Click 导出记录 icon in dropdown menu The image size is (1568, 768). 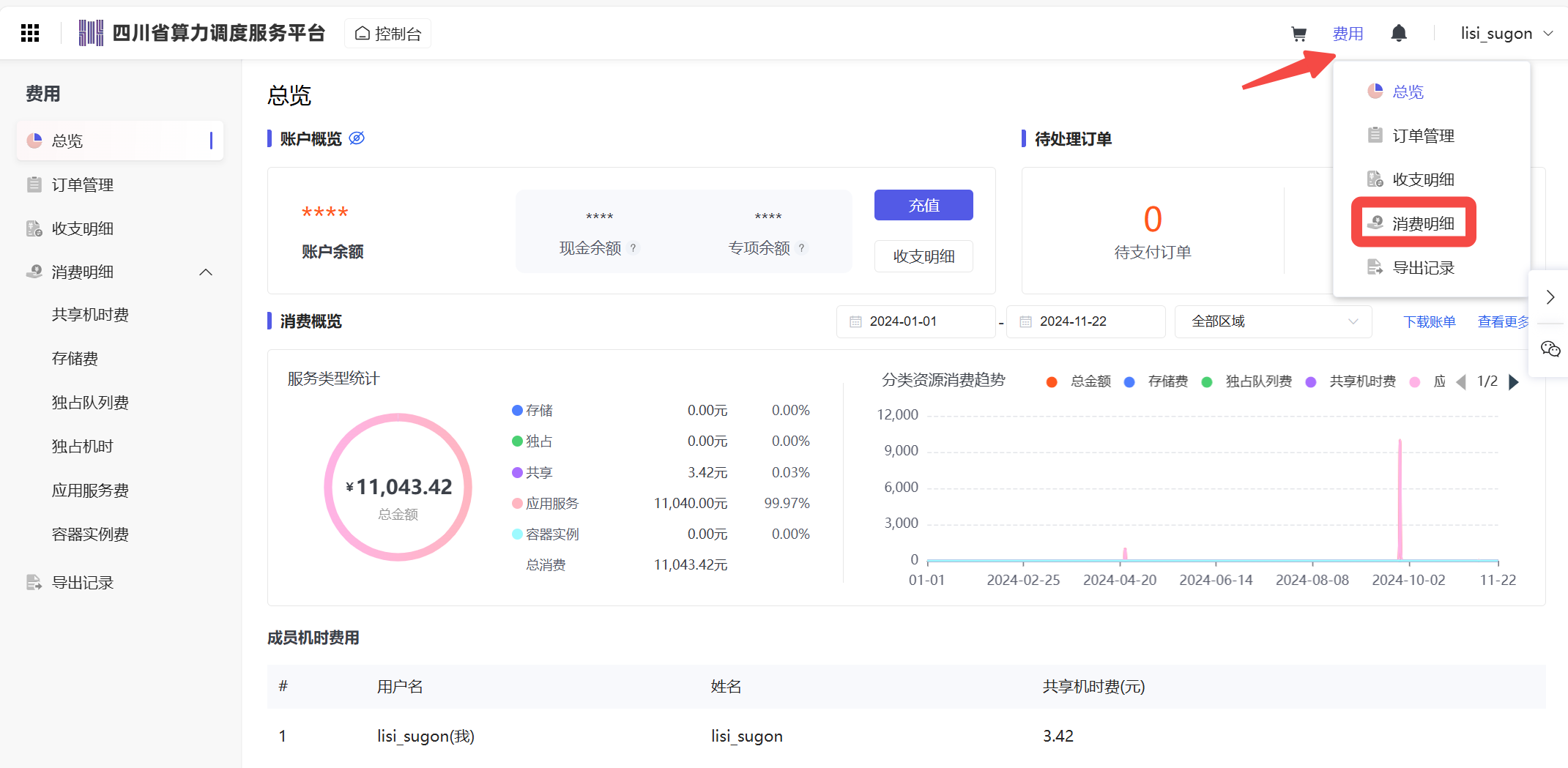(1375, 267)
